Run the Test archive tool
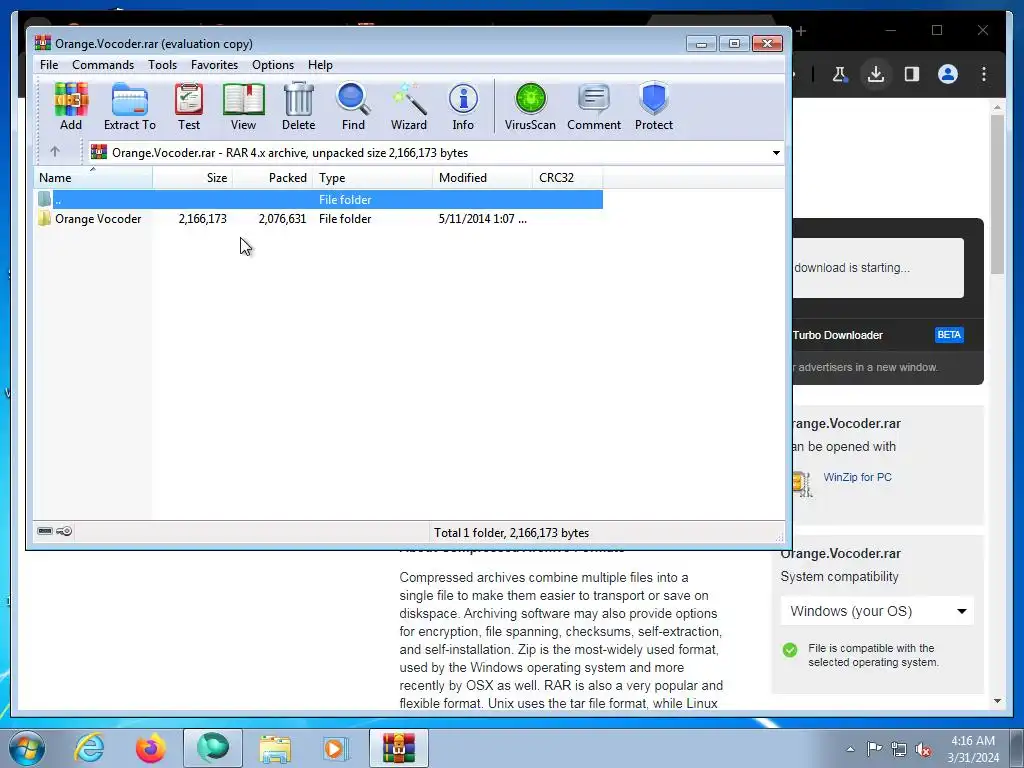 (189, 106)
